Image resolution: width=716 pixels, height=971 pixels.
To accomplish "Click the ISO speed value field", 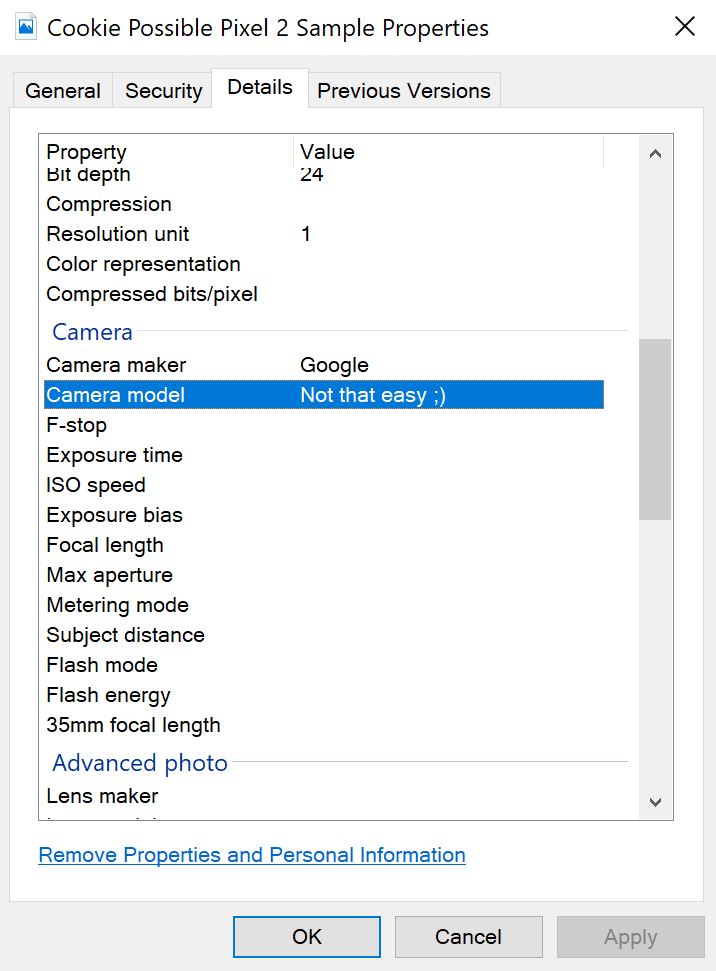I will (450, 485).
